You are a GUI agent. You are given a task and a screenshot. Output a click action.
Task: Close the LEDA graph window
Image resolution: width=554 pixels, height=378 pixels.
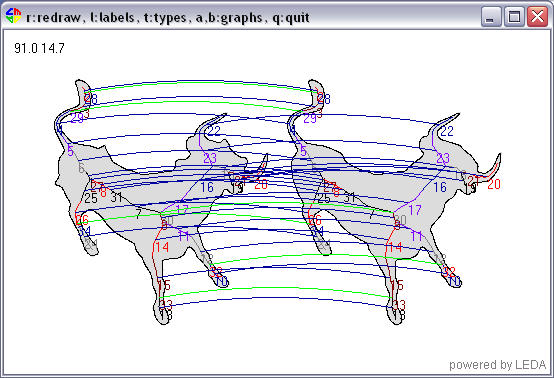point(537,16)
